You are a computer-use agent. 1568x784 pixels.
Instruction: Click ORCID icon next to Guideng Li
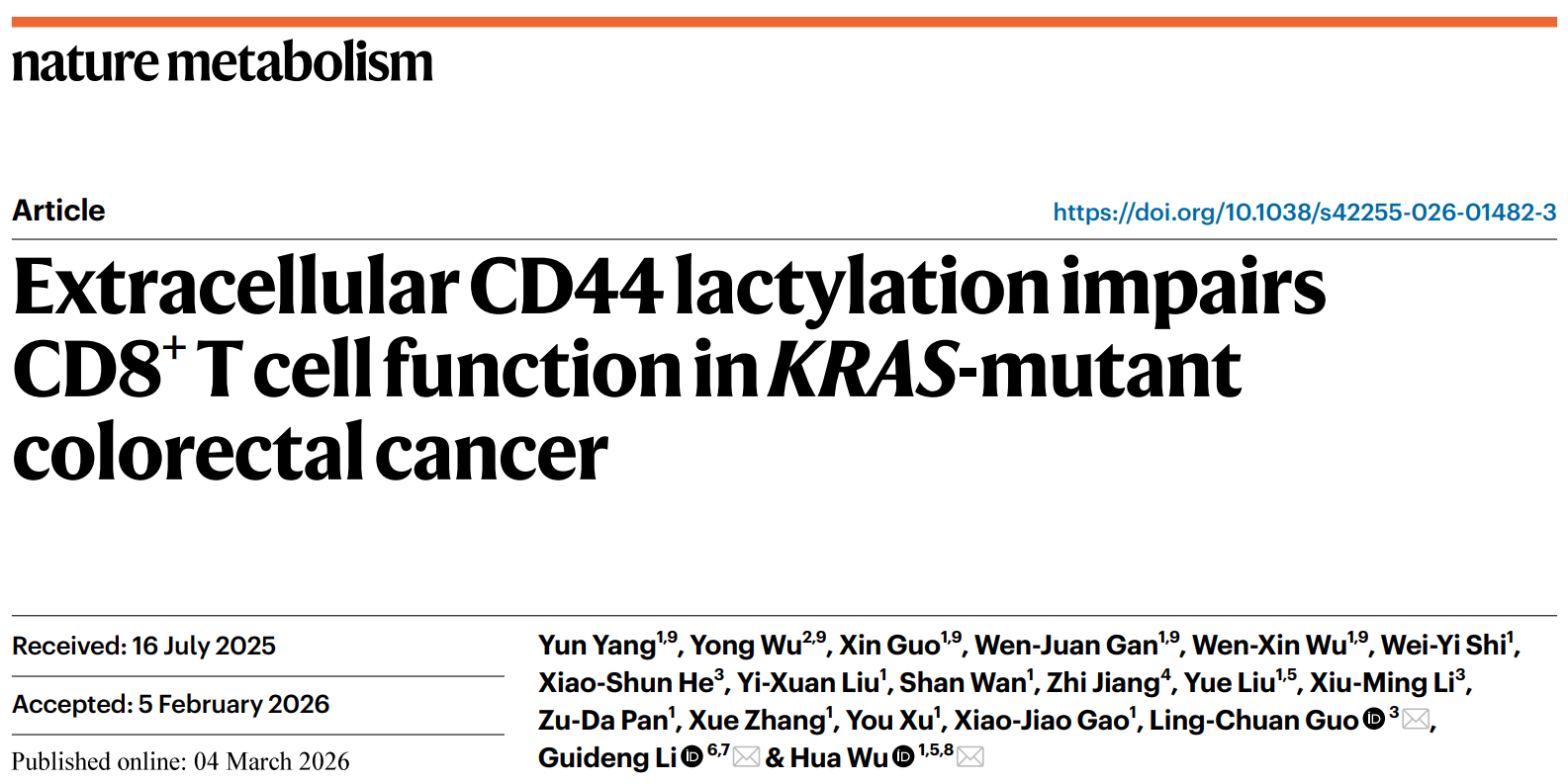[692, 756]
